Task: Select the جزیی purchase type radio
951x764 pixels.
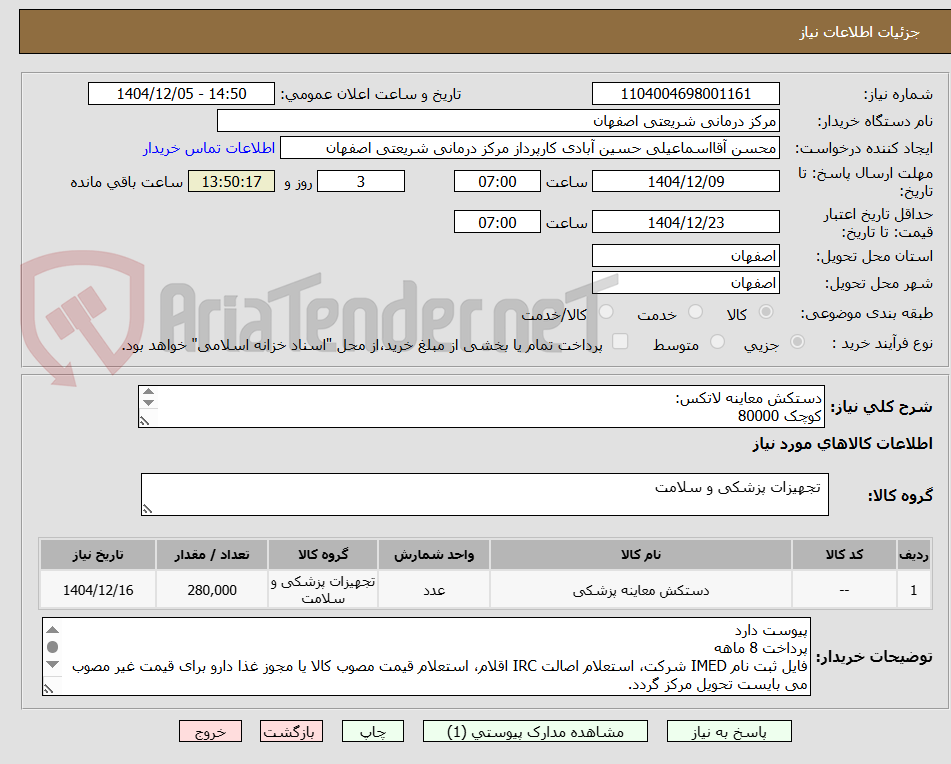Action: point(798,342)
